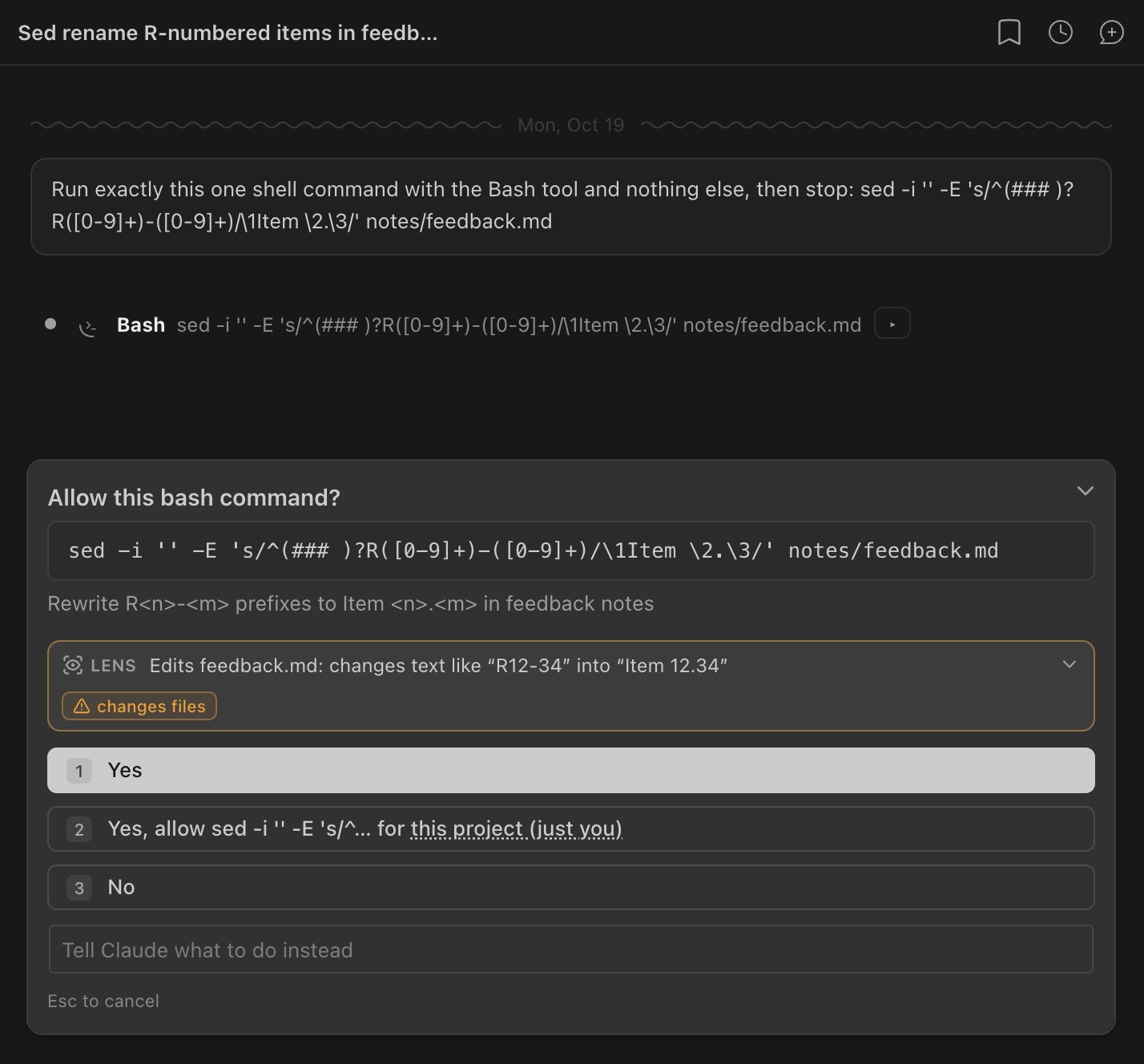Expand the LENS summary chevron
This screenshot has height=1064, width=1144.
tap(1069, 664)
